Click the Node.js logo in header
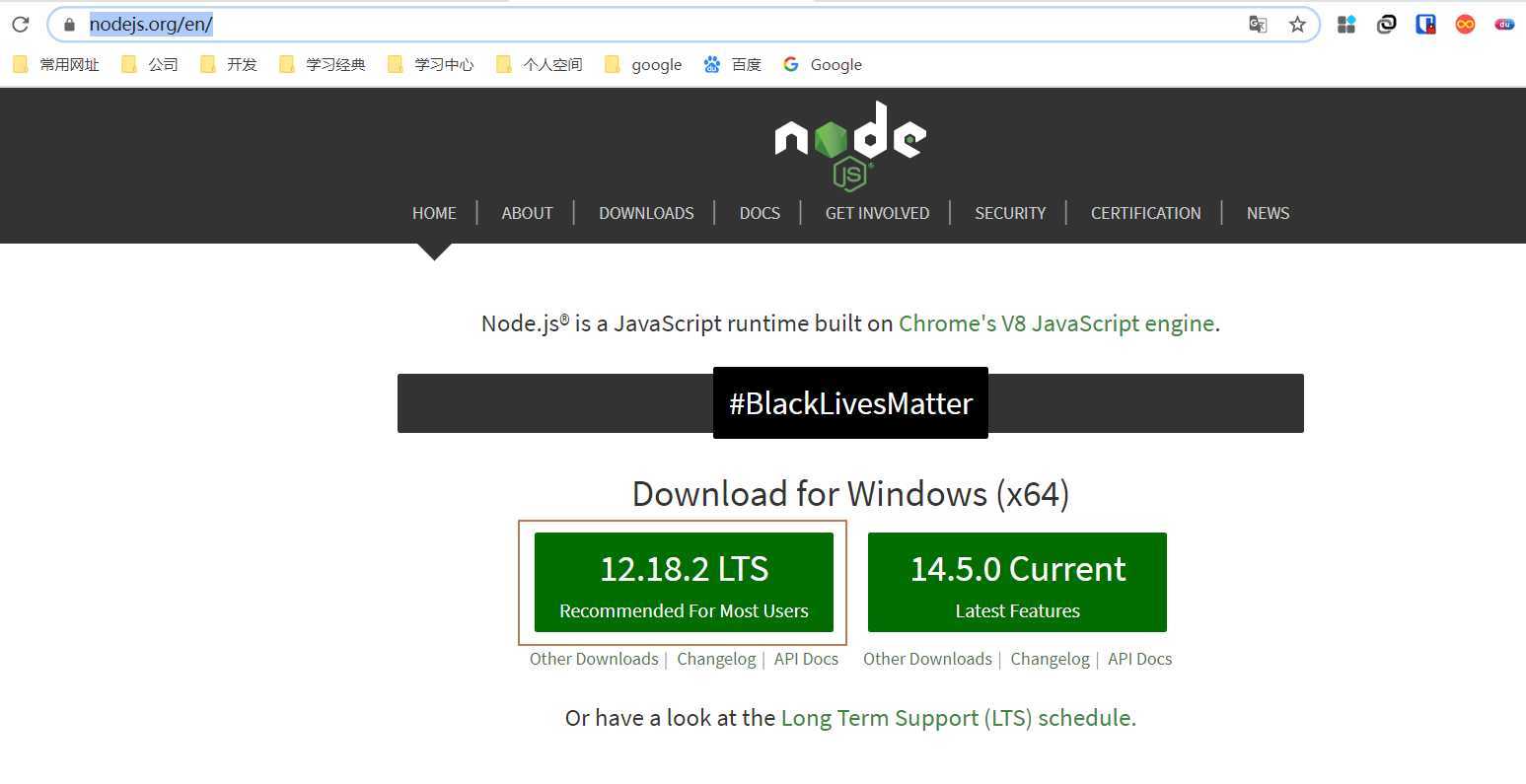Screen dimensions: 1526x784 point(850,146)
